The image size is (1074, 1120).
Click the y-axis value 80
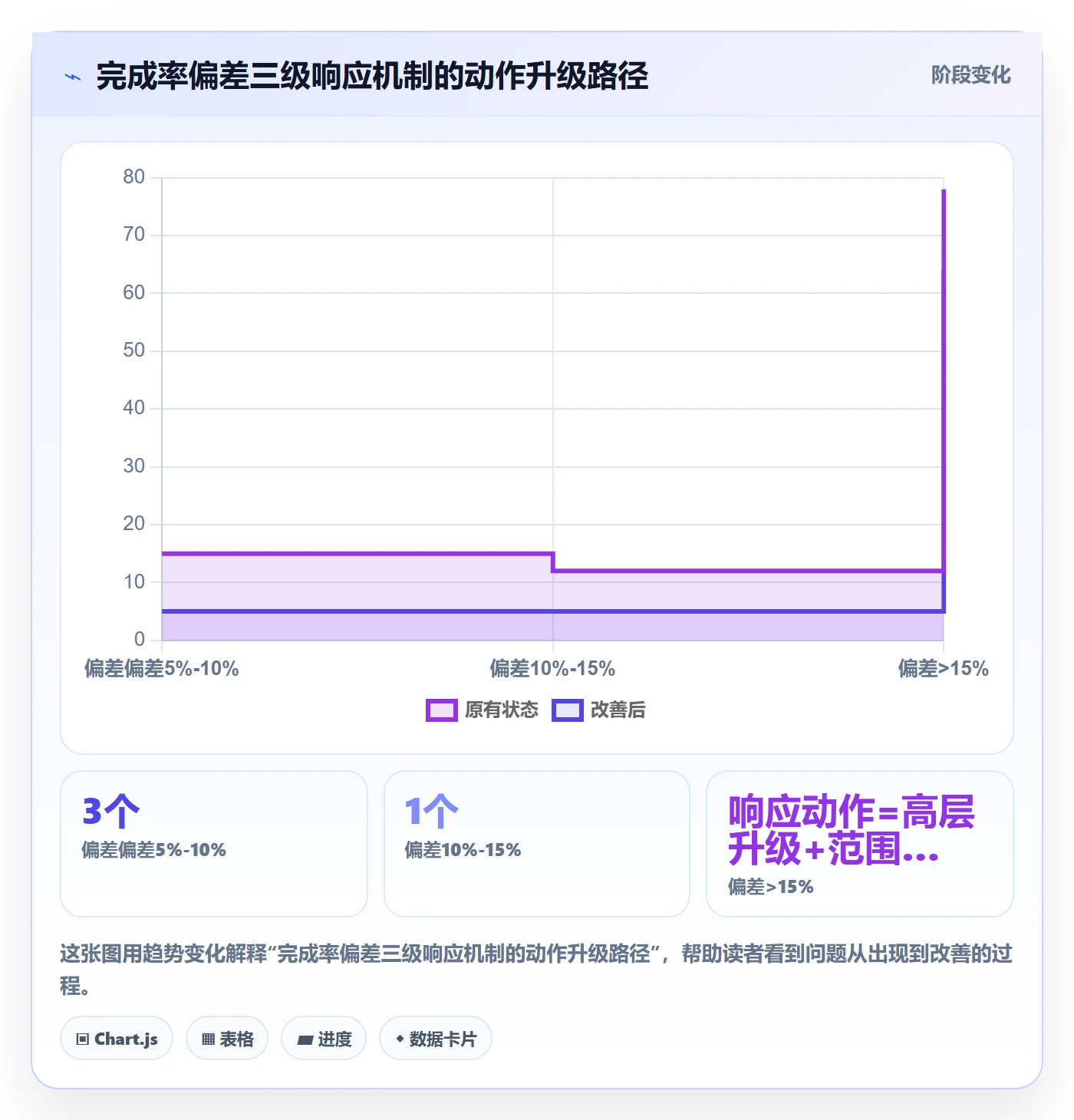click(x=134, y=177)
